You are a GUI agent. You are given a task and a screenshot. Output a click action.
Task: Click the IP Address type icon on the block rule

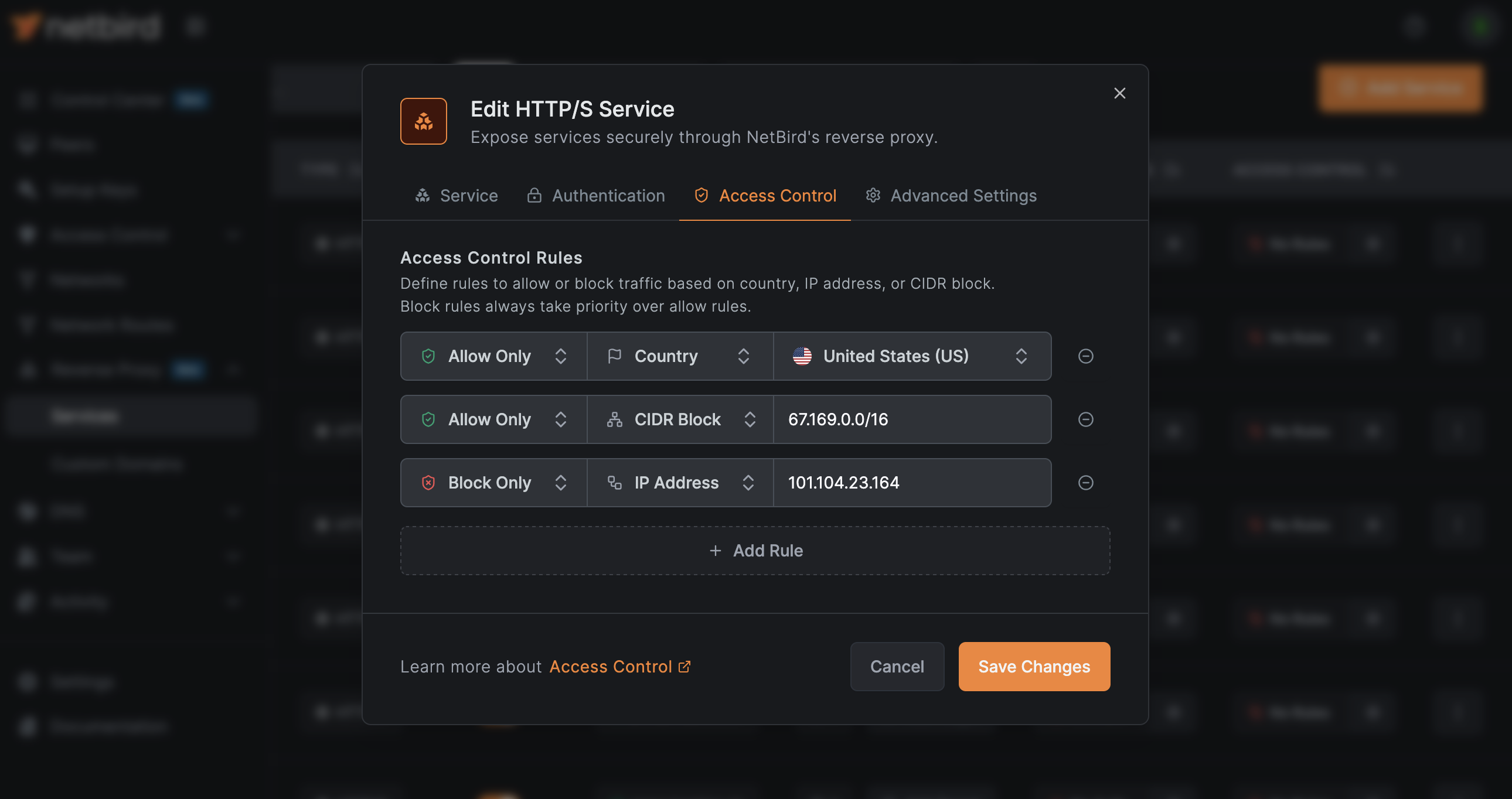[x=615, y=482]
